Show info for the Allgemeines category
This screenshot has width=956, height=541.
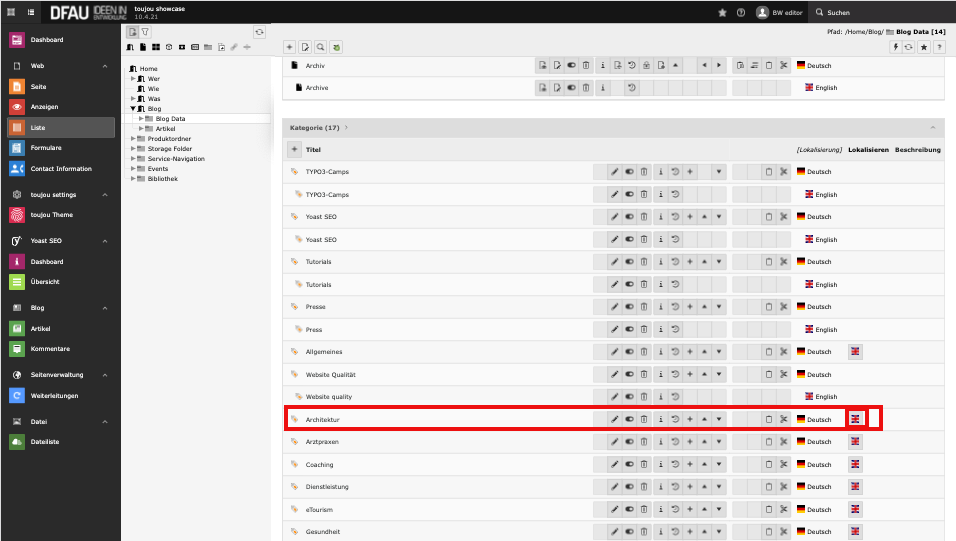point(660,352)
